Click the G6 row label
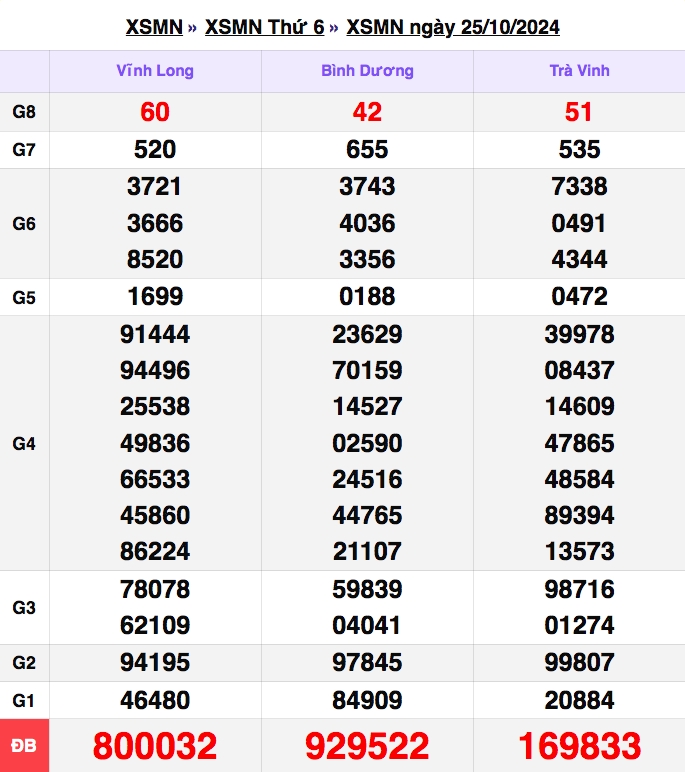 pyautogui.click(x=24, y=224)
